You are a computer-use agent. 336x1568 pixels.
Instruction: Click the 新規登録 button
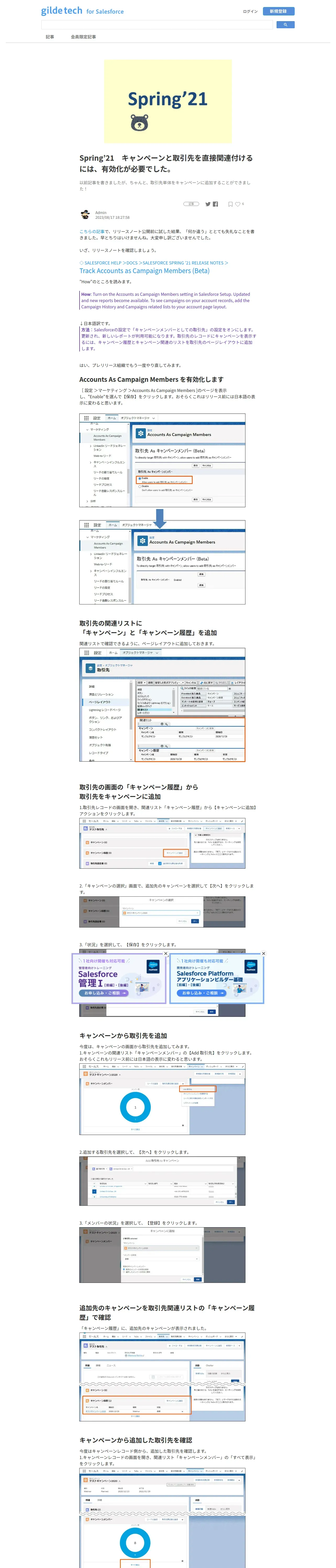point(278,11)
